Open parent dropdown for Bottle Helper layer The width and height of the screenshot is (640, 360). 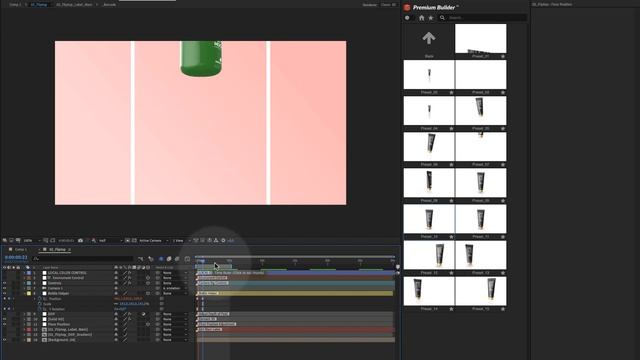(175, 293)
